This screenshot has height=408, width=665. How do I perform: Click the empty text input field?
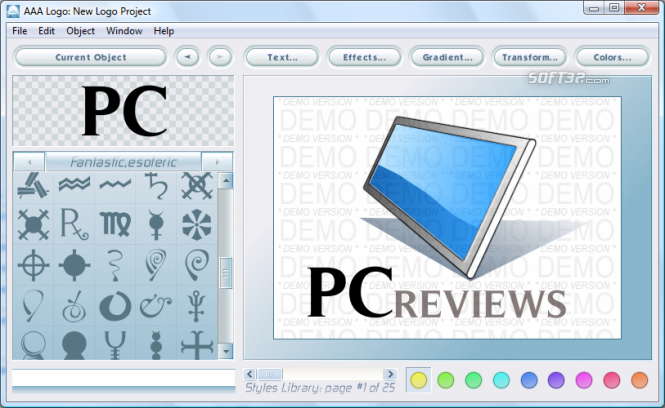point(123,377)
